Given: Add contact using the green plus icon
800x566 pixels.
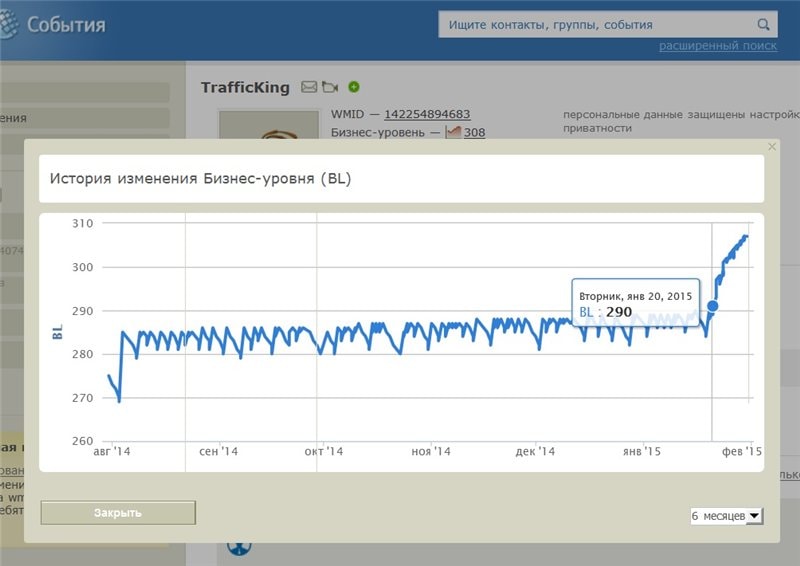Looking at the screenshot, I should [x=354, y=87].
